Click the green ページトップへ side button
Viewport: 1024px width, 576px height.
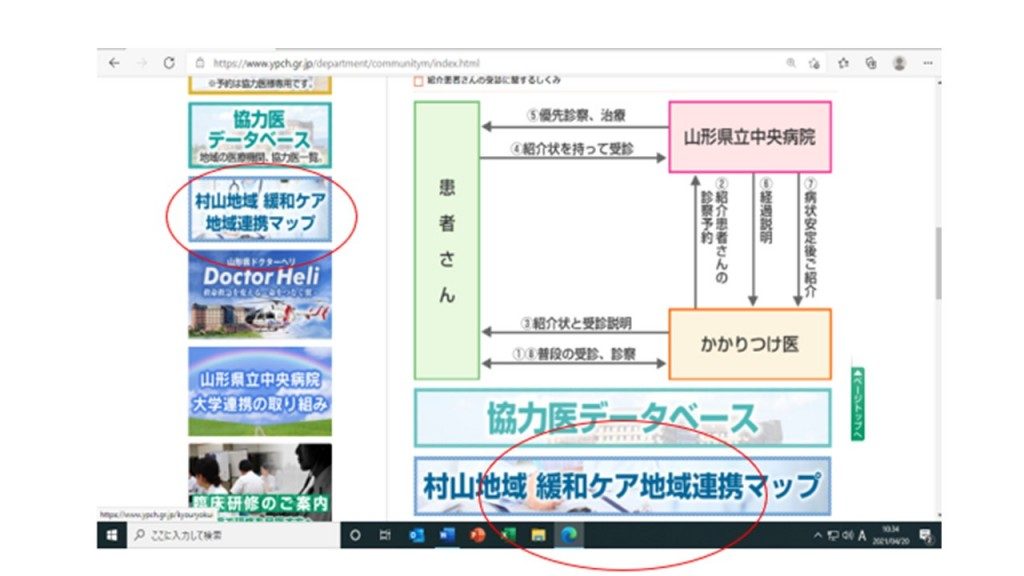point(857,404)
